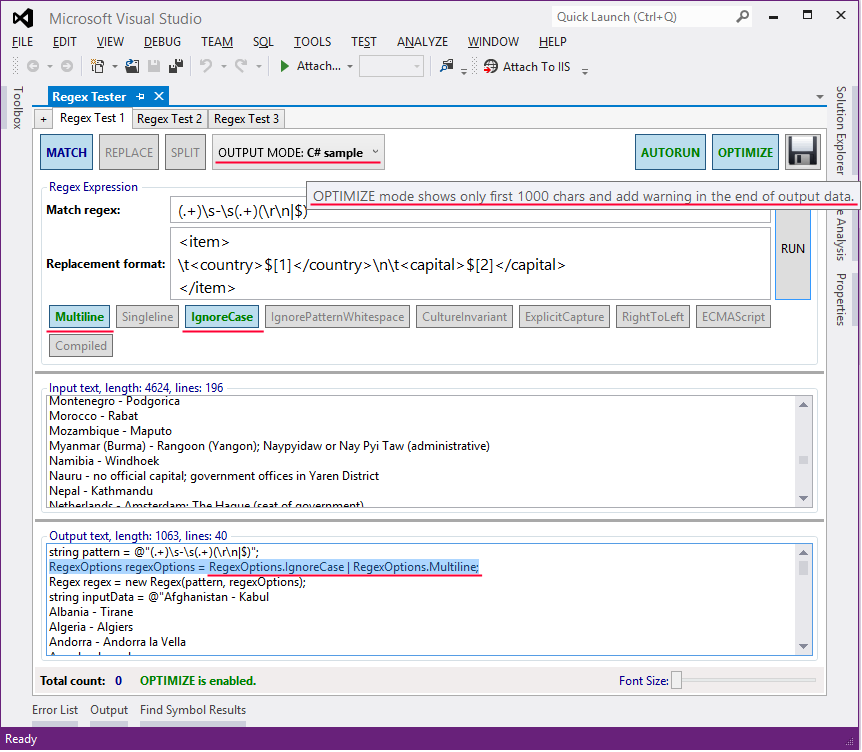Screen dimensions: 862x752
Task: Toggle the ECMAScript option
Action: pyautogui.click(x=733, y=317)
